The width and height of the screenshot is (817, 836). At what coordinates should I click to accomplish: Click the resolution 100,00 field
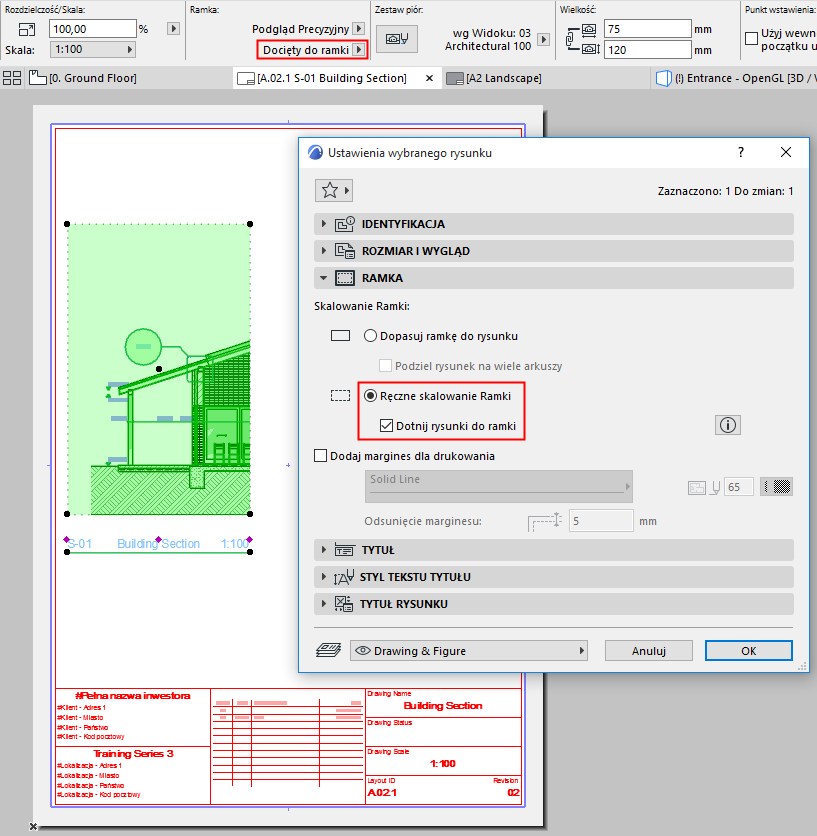pos(93,29)
